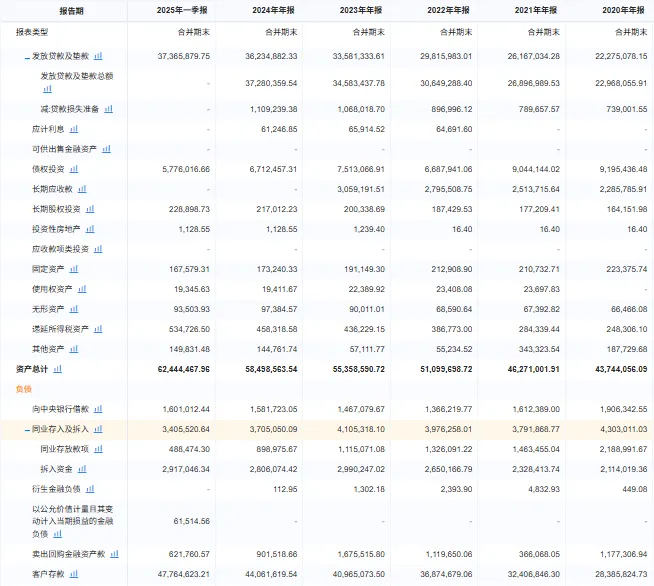Select interbank deposits value 488,474.30
The width and height of the screenshot is (654, 586).
(x=189, y=450)
